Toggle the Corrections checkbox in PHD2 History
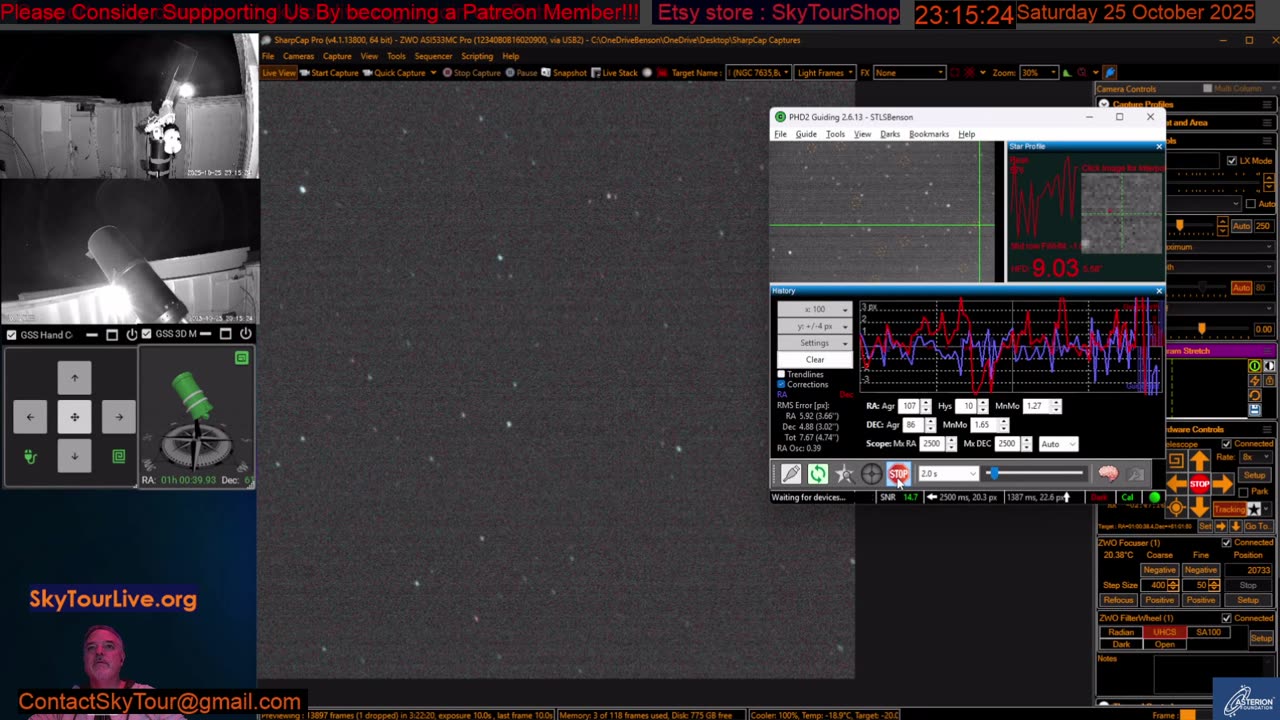This screenshot has height=720, width=1280. point(781,384)
